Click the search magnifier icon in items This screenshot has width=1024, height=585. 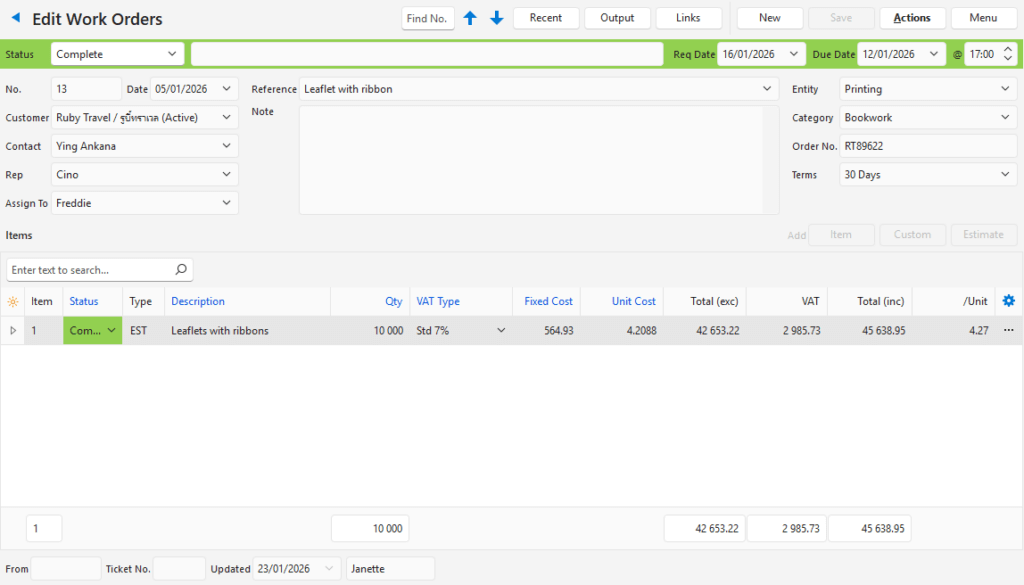pyautogui.click(x=181, y=270)
